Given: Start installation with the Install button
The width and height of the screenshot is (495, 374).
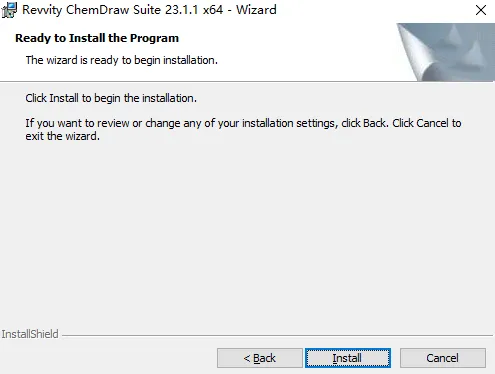Looking at the screenshot, I should 348,358.
